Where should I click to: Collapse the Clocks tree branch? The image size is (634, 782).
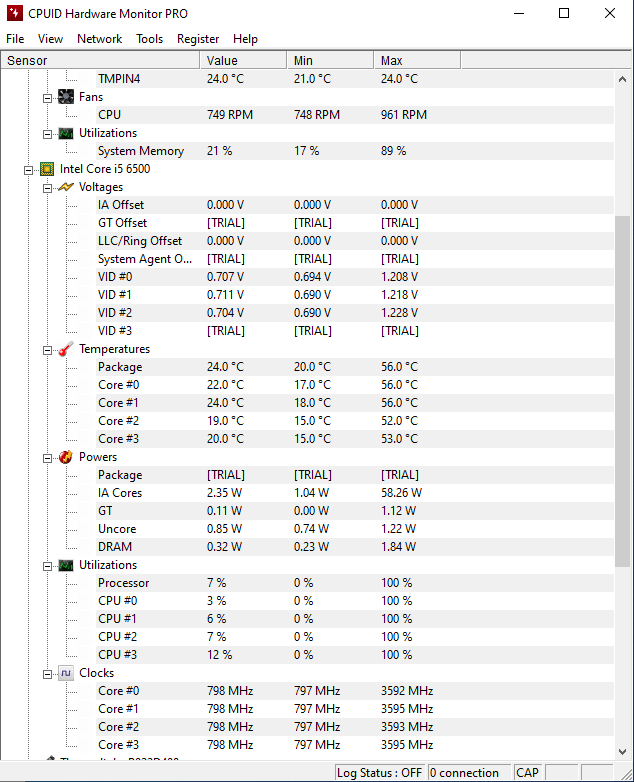click(47, 673)
